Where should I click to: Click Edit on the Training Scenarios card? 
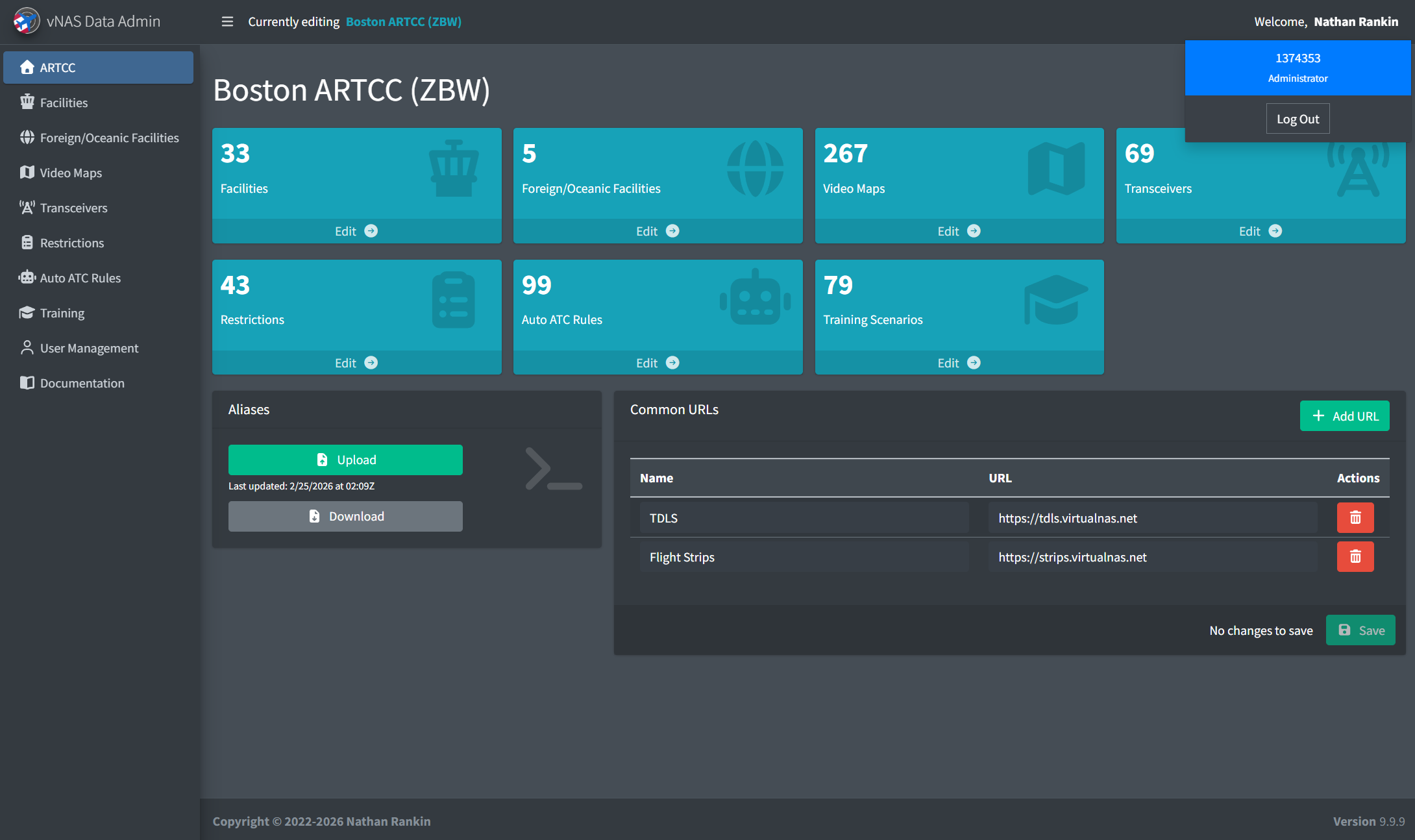pos(959,363)
